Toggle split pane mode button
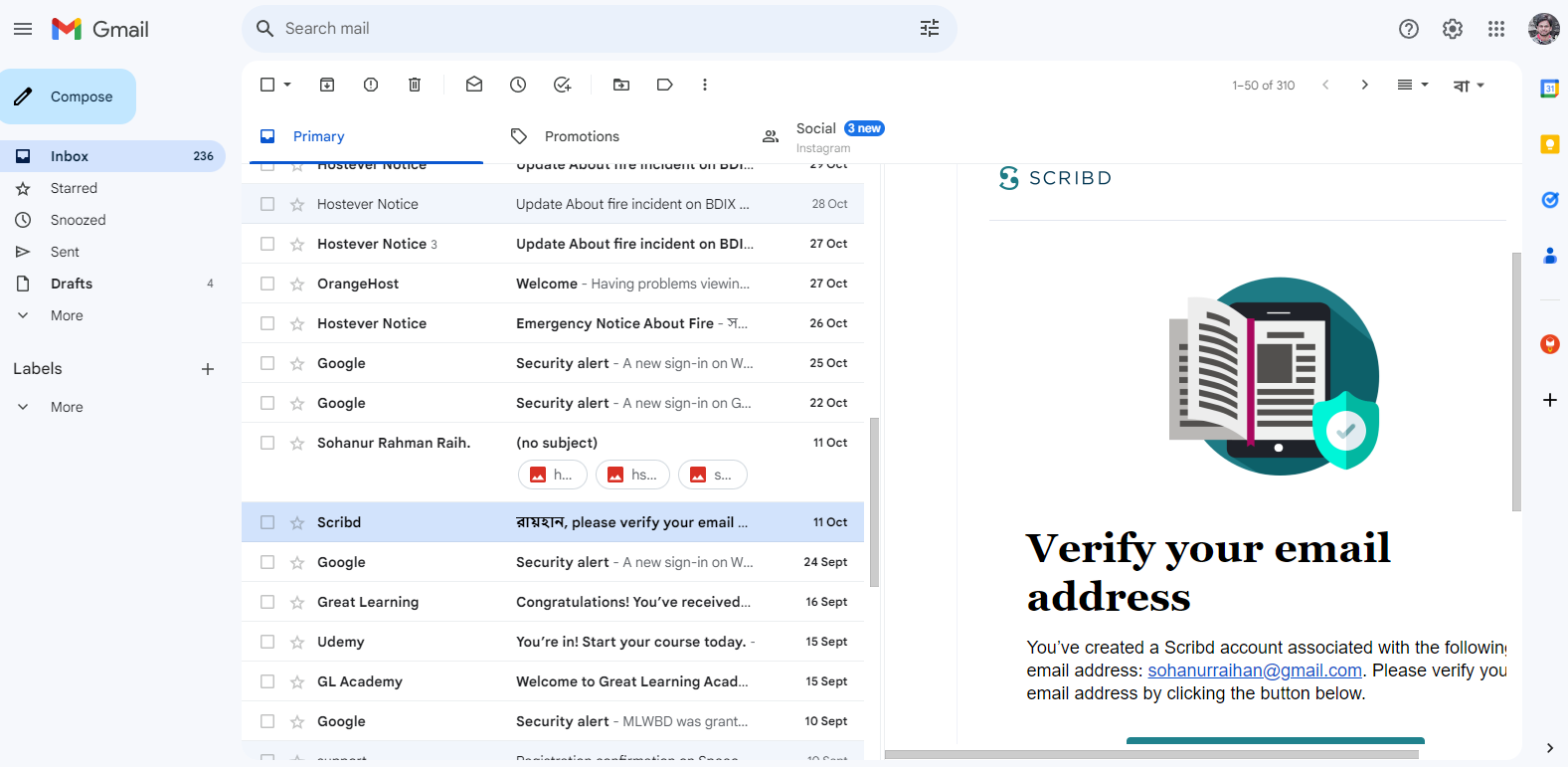The height and width of the screenshot is (767, 1568). click(x=1405, y=85)
